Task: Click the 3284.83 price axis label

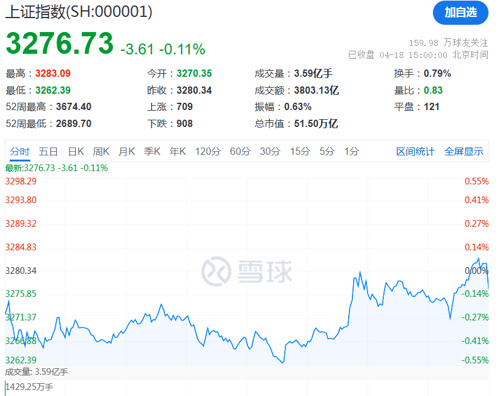Action: (x=21, y=247)
